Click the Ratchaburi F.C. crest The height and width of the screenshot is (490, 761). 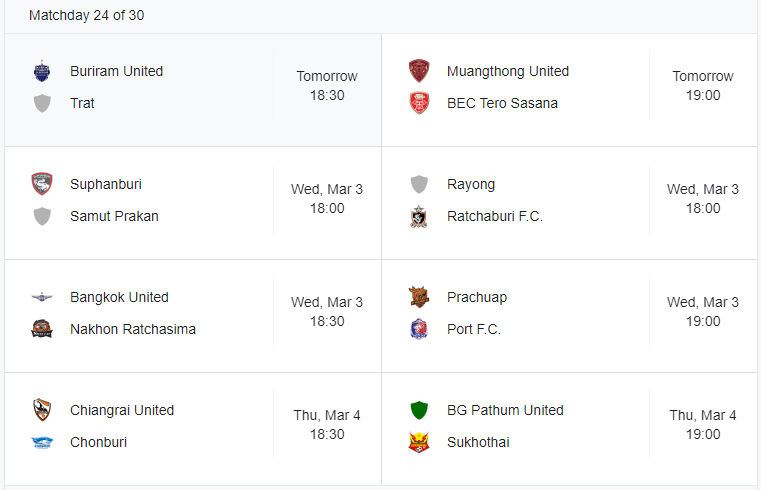pyautogui.click(x=419, y=216)
